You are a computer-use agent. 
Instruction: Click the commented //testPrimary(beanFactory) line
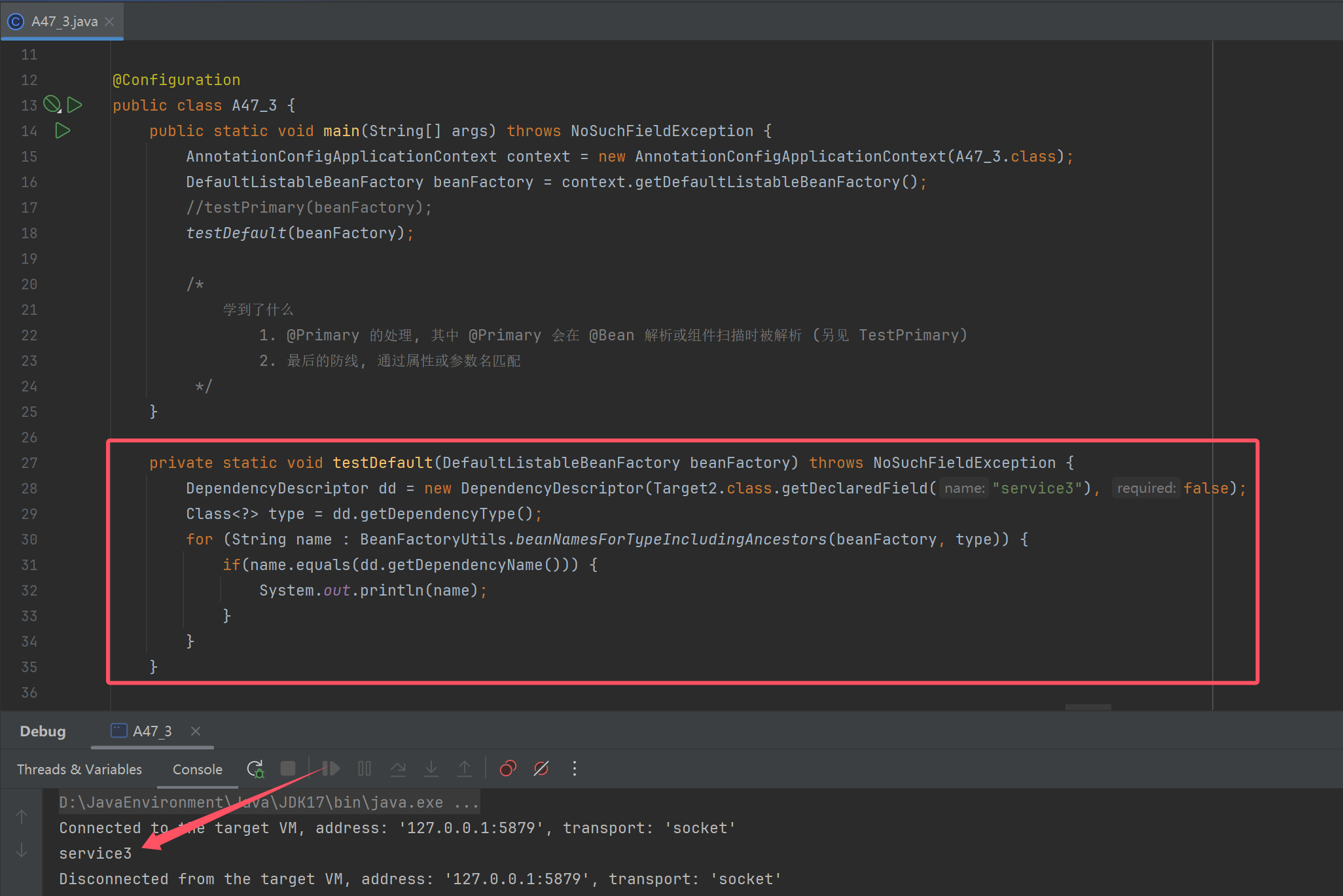coord(309,207)
